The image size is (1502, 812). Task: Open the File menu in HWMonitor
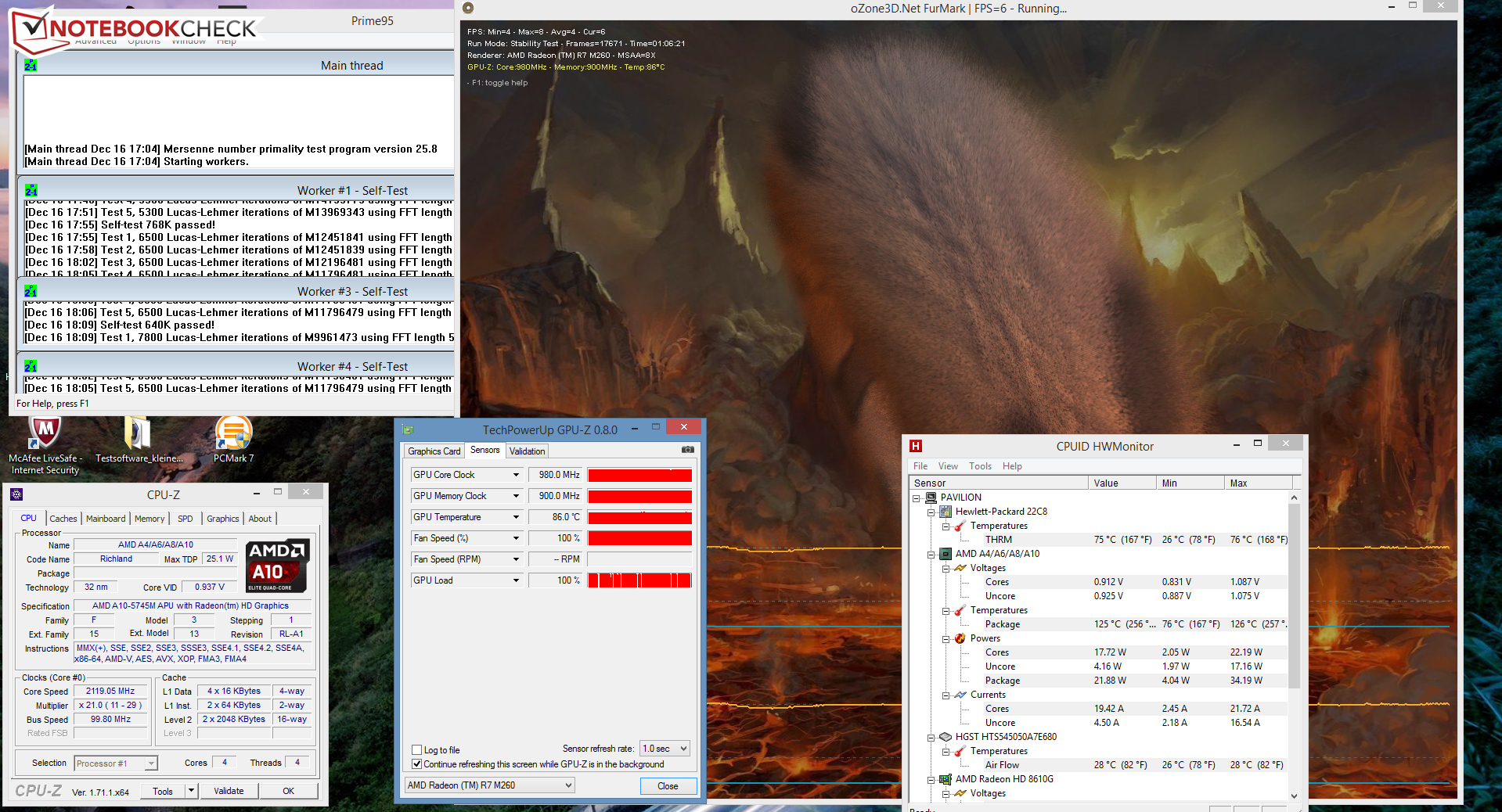click(920, 466)
